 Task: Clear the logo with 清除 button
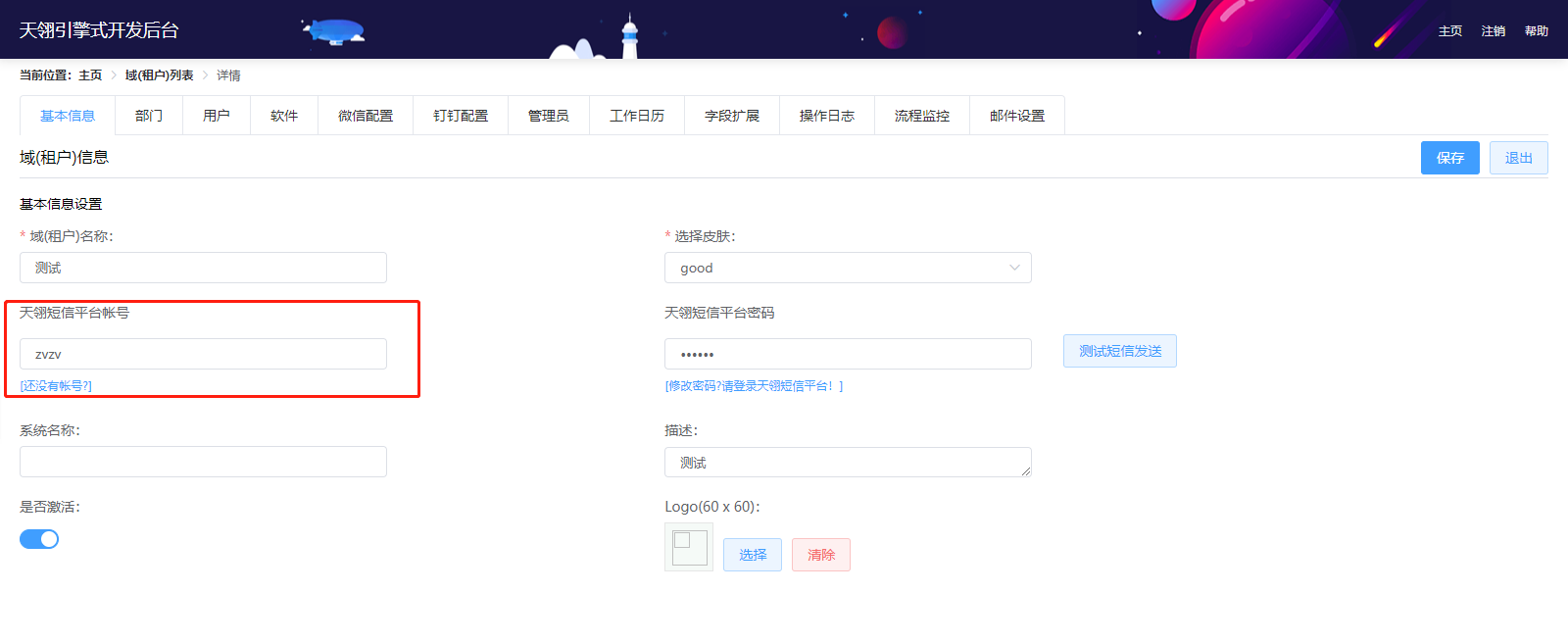click(820, 555)
